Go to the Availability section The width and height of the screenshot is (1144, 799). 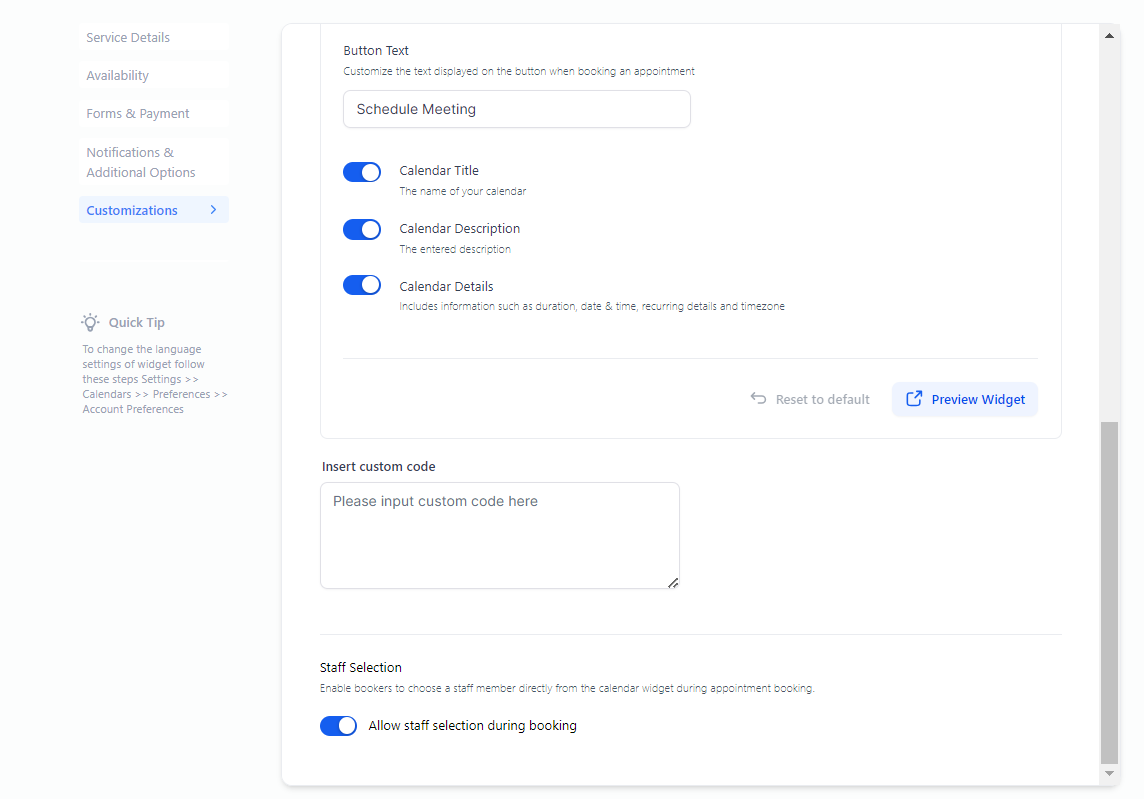(x=117, y=76)
